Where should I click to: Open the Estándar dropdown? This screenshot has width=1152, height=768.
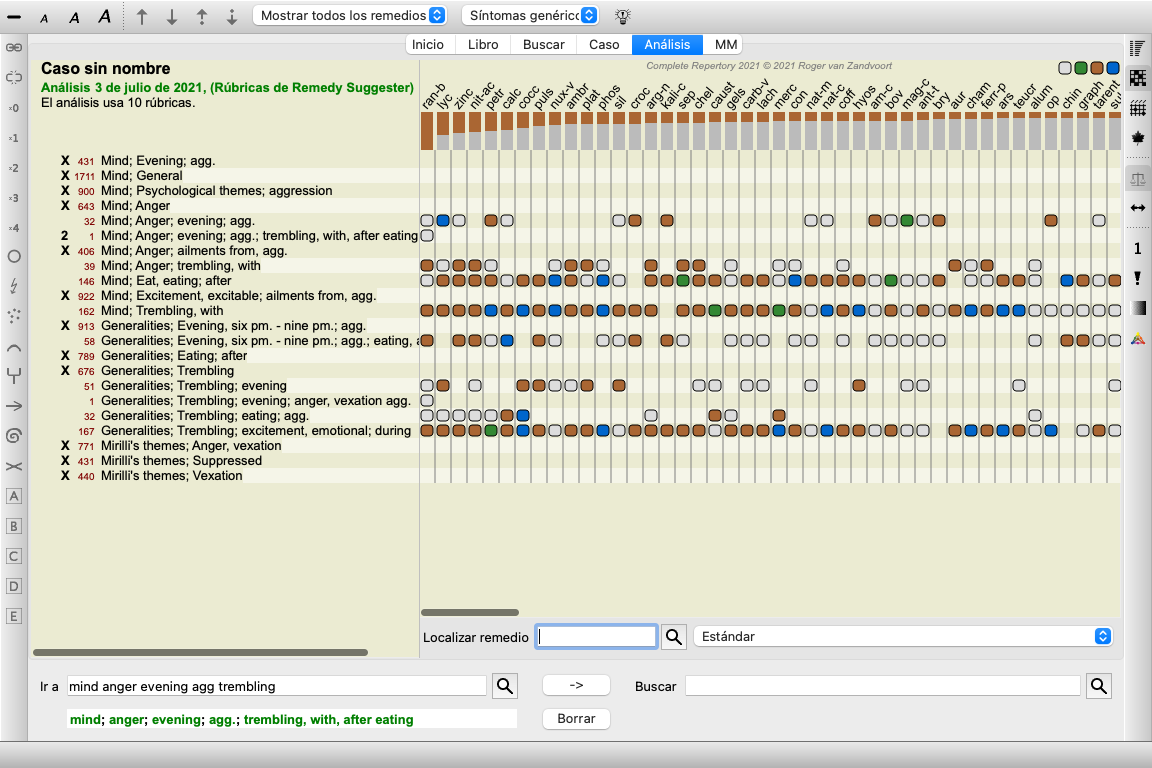[903, 636]
